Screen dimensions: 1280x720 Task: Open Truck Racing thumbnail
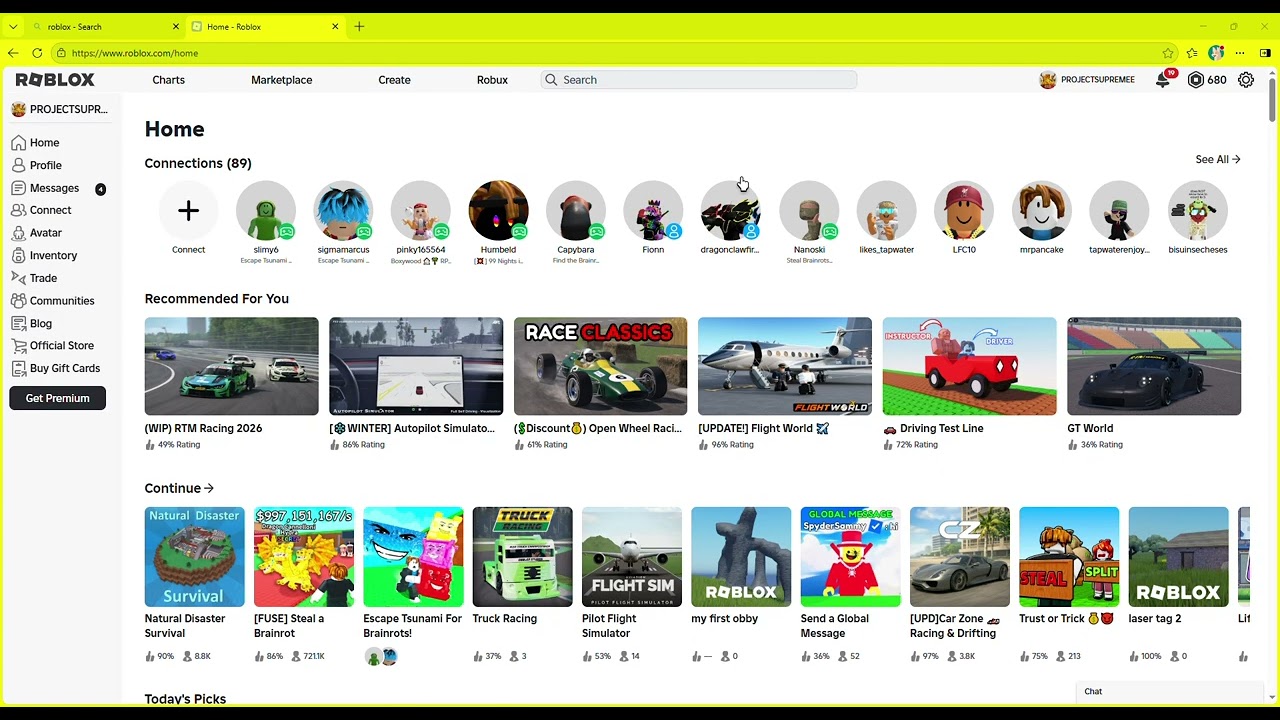coord(522,557)
